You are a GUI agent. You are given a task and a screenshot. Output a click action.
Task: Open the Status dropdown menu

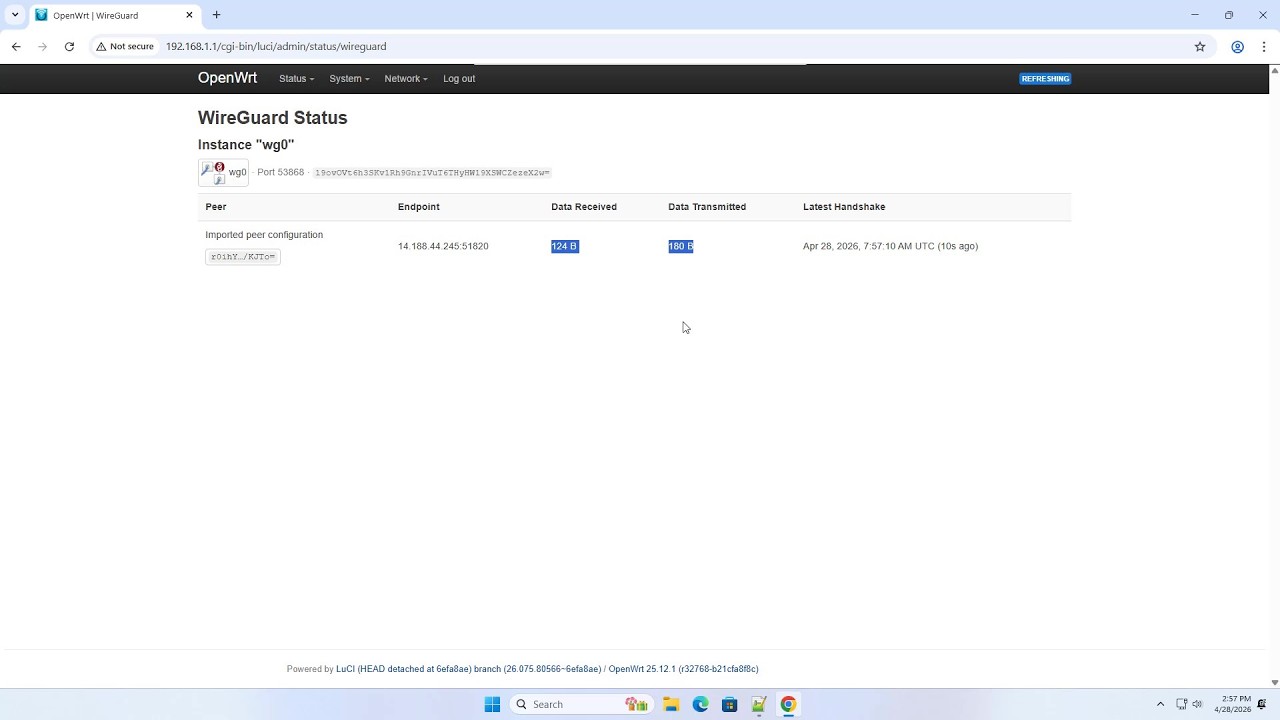pos(296,78)
